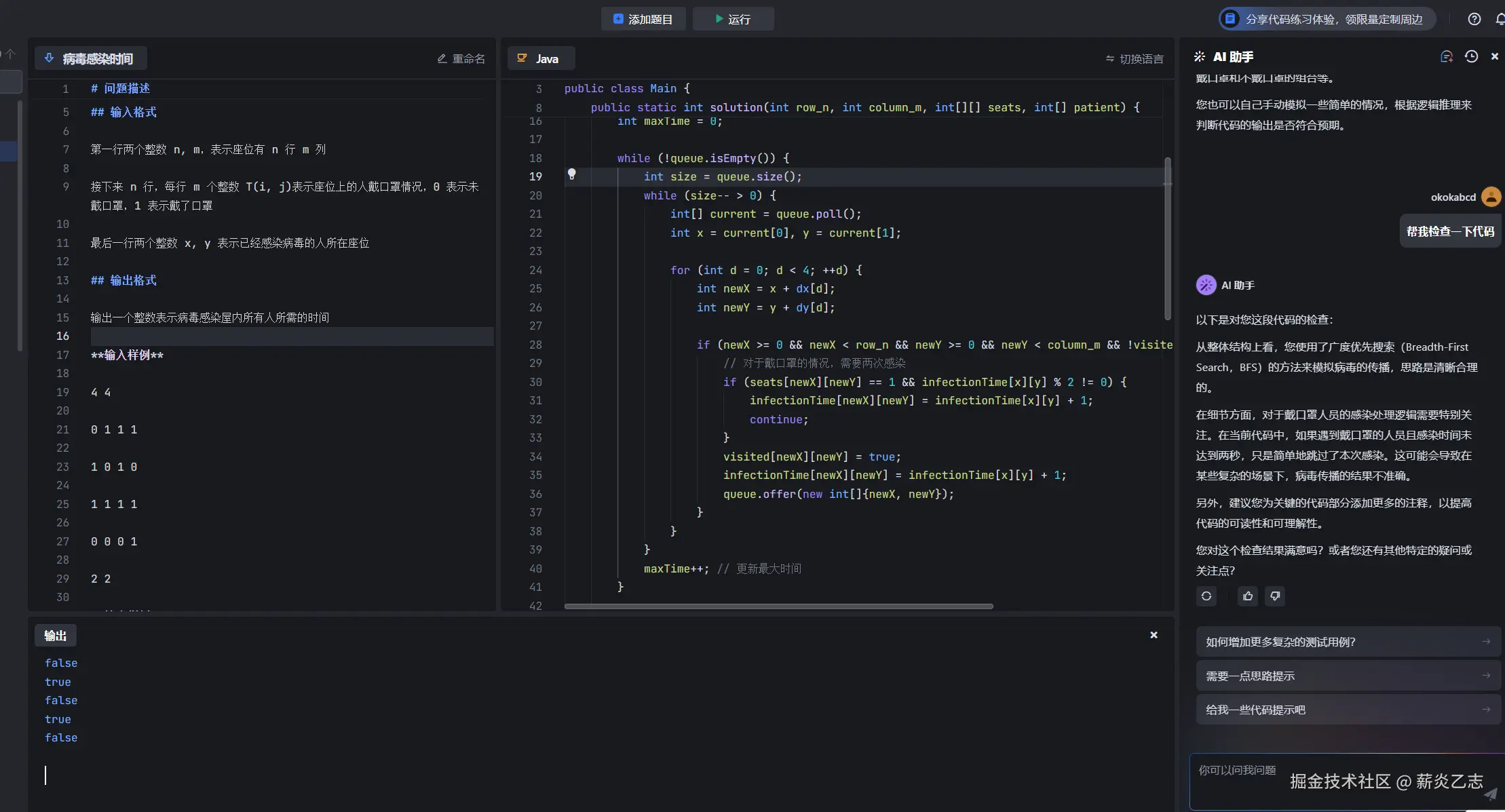Give thumbs up to the AI answer
The height and width of the screenshot is (812, 1505).
[x=1247, y=596]
